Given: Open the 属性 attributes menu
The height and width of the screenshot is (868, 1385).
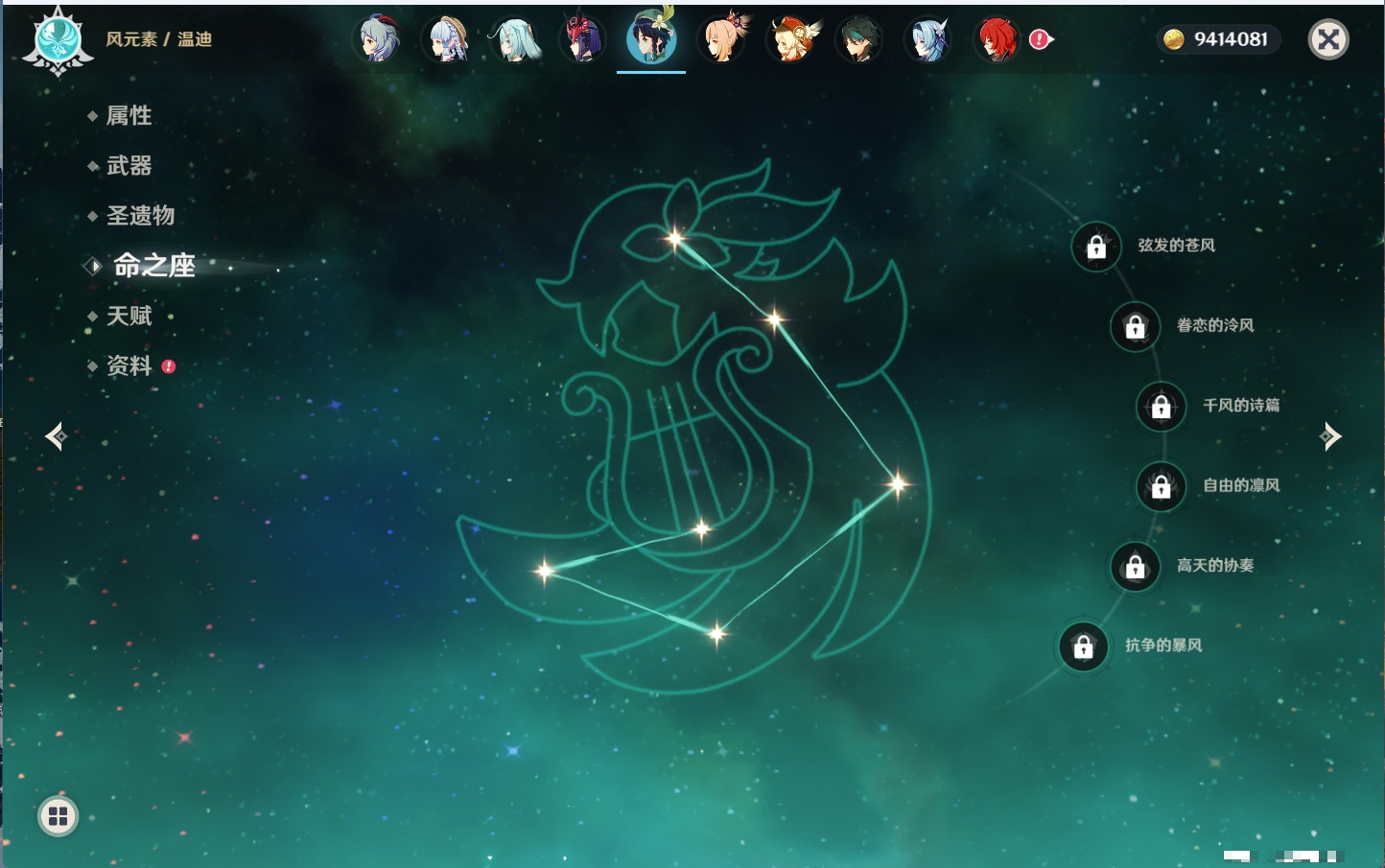Looking at the screenshot, I should (x=129, y=116).
